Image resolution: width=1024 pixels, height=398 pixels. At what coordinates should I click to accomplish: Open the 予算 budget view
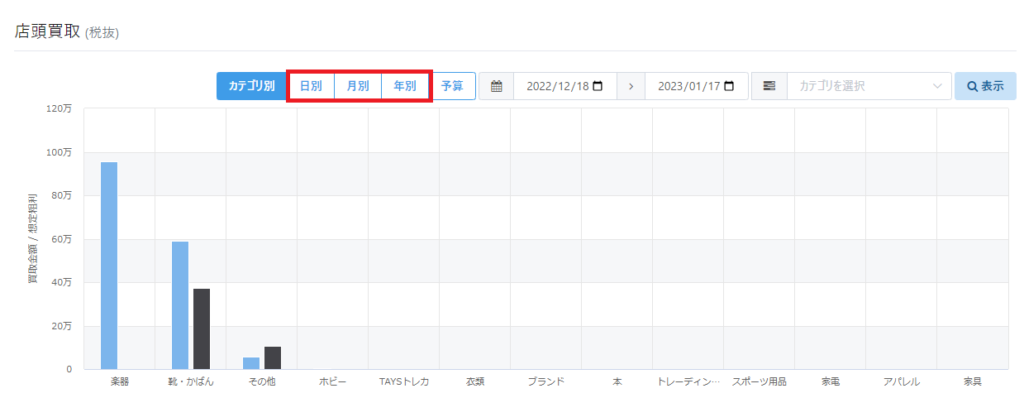[x=453, y=86]
